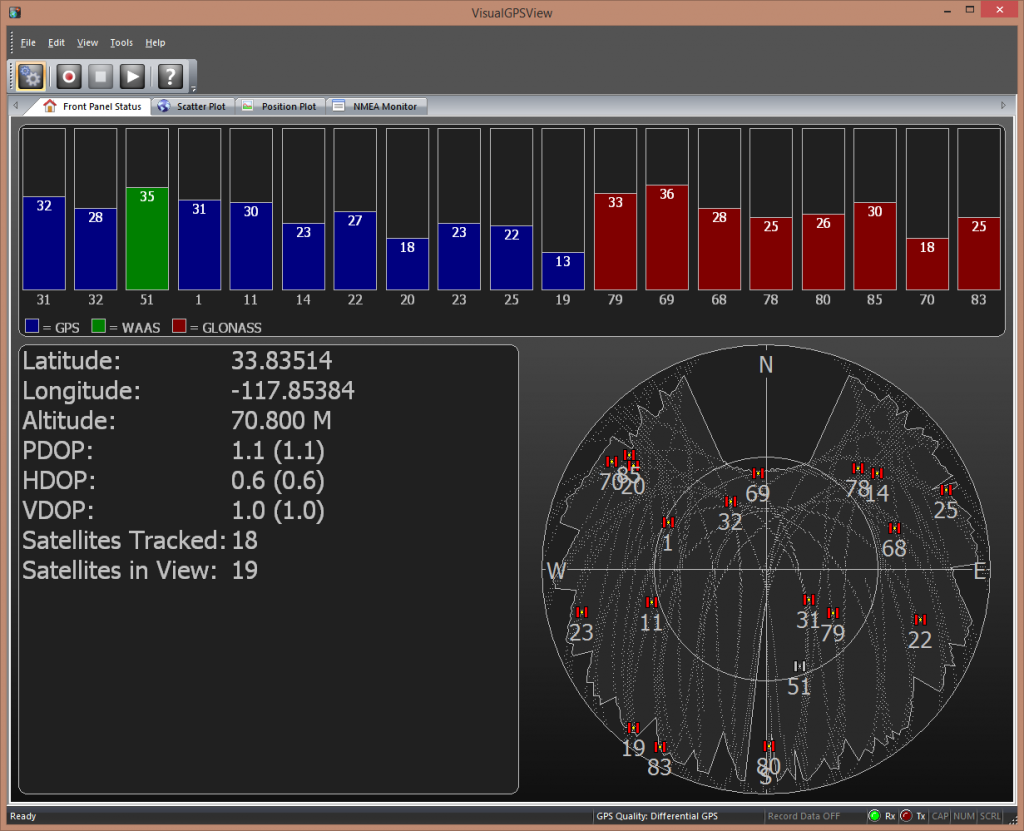Click the globe icon on Scatter Plot tab
This screenshot has width=1024, height=831.
point(163,105)
